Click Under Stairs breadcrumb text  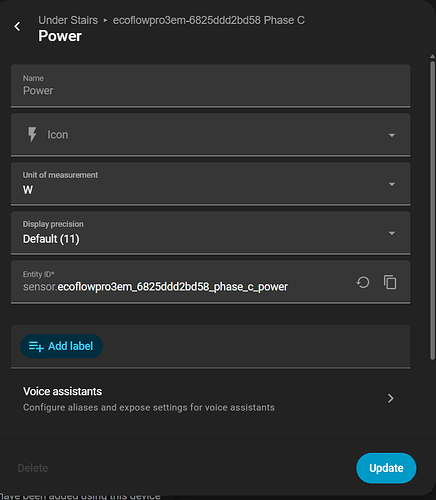pos(68,20)
